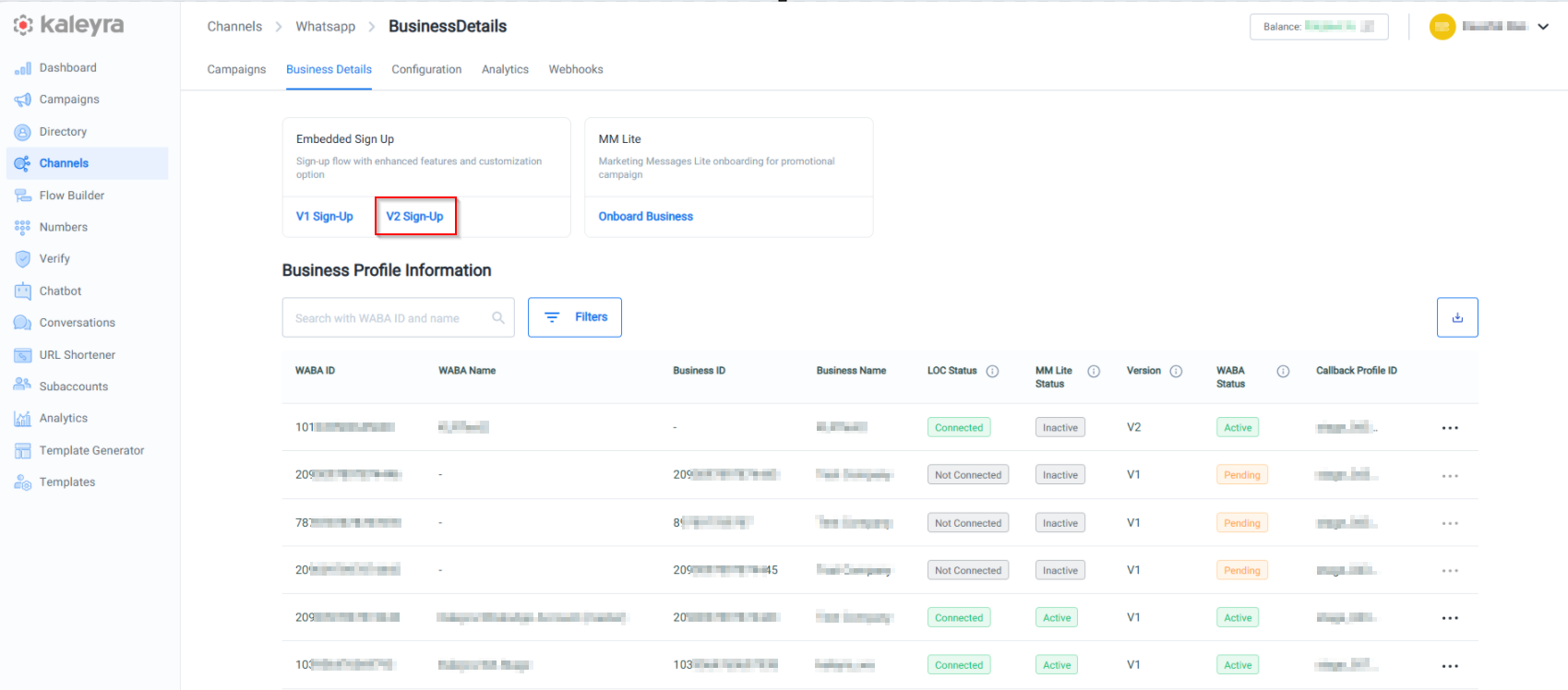Click the V1 Sign-Up link
Screen dimensions: 1568x690
pyautogui.click(x=325, y=217)
